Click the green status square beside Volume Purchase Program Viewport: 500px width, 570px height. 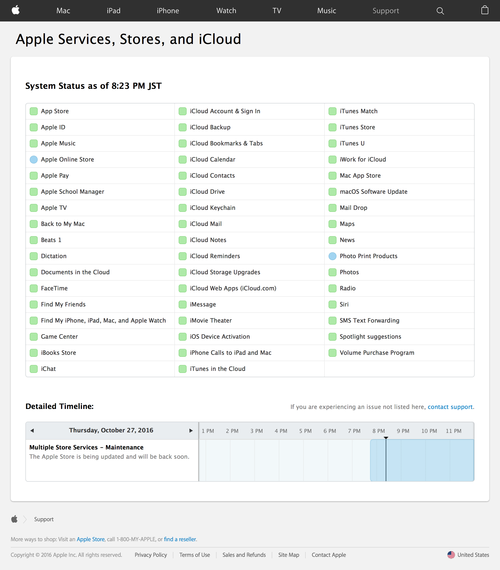click(x=332, y=353)
